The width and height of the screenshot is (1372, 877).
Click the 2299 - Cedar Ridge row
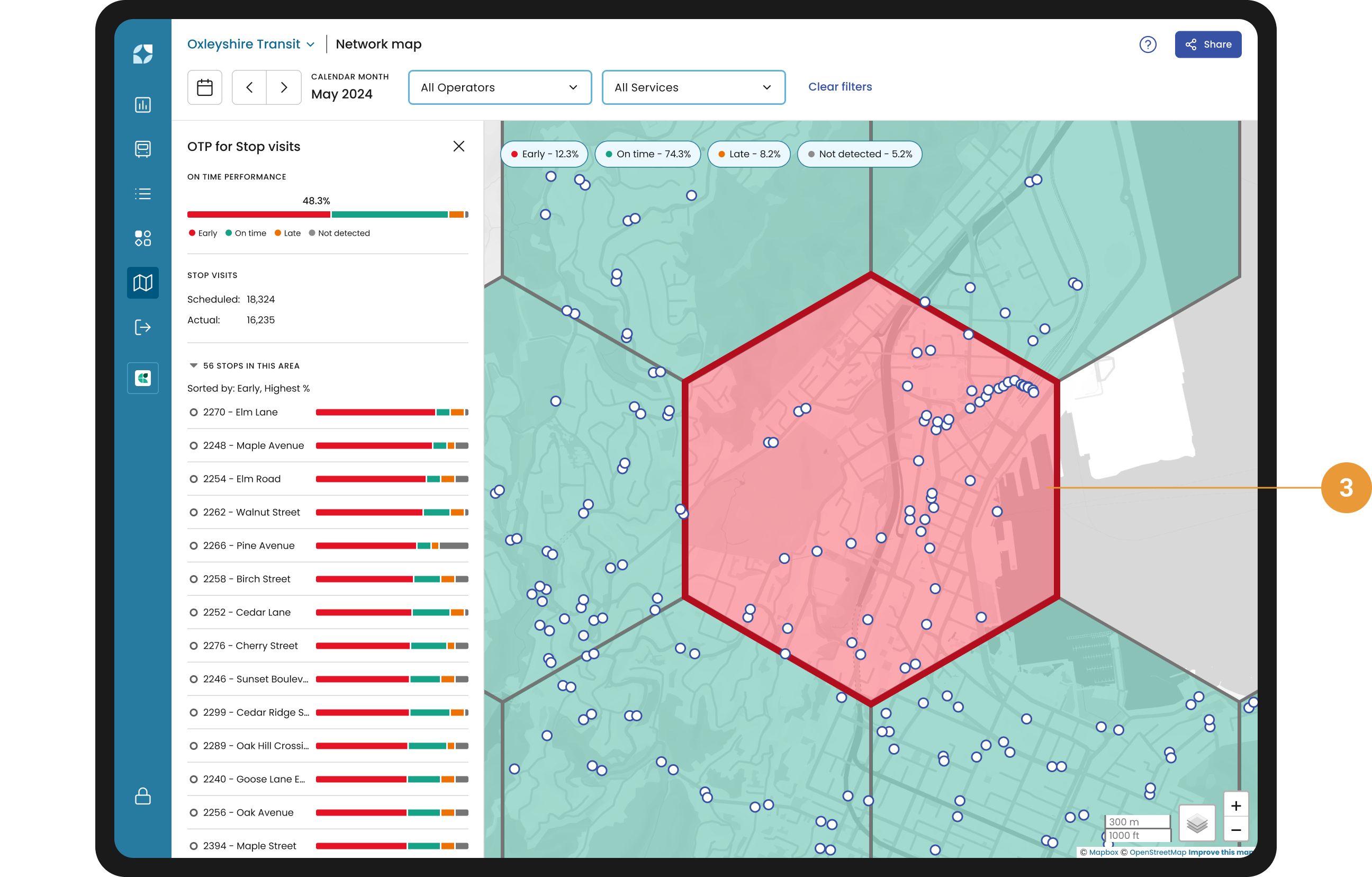point(328,712)
